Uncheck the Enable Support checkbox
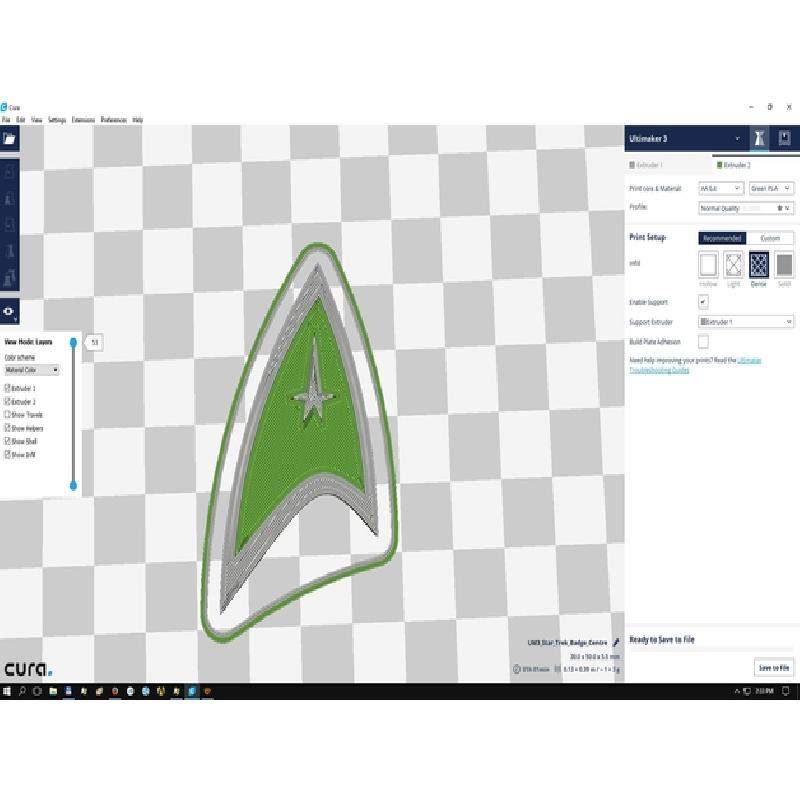 click(703, 302)
